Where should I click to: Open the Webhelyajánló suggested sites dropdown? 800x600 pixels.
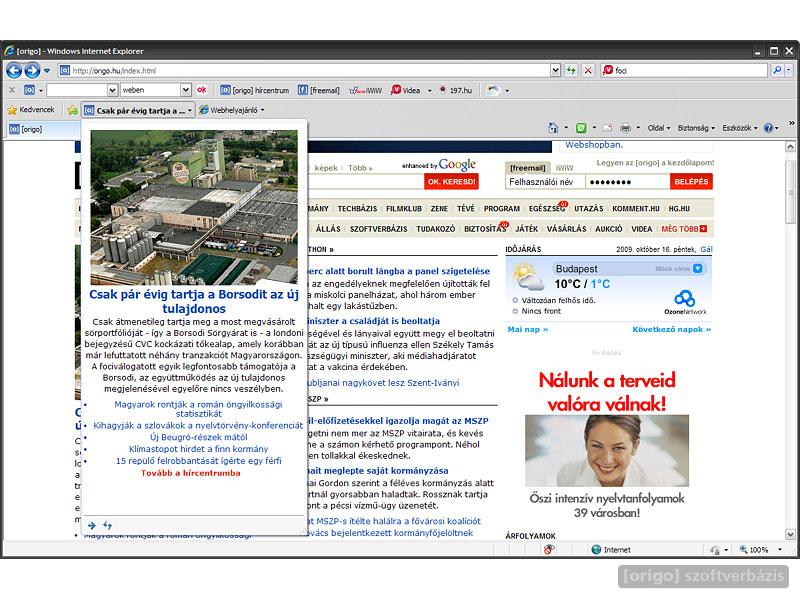tap(232, 110)
